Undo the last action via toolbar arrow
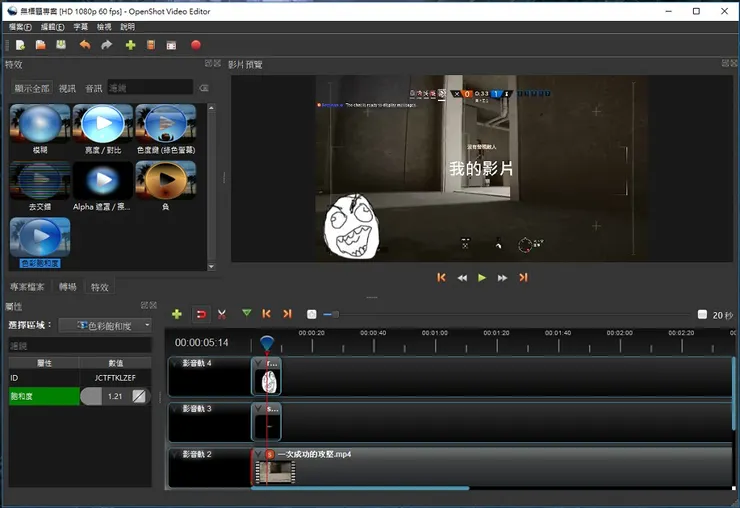Screen dimensions: 740x508 click(85, 45)
